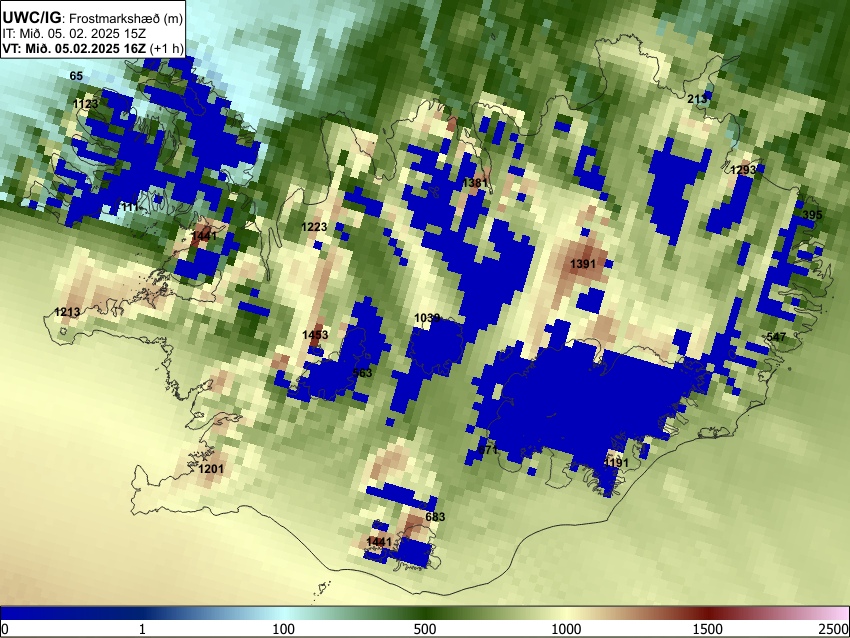Click the 1391 value label
This screenshot has width=850, height=638.
pos(583,264)
